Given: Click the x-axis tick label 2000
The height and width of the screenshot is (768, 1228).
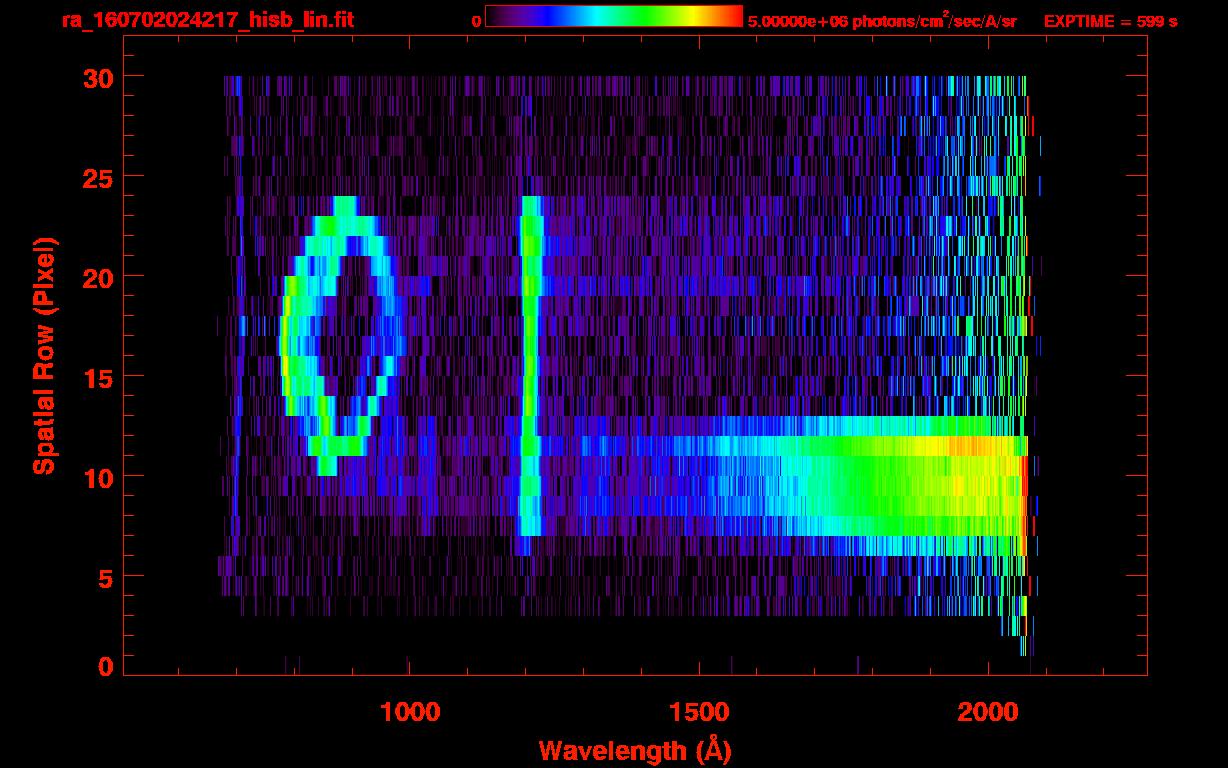Looking at the screenshot, I should tap(987, 712).
